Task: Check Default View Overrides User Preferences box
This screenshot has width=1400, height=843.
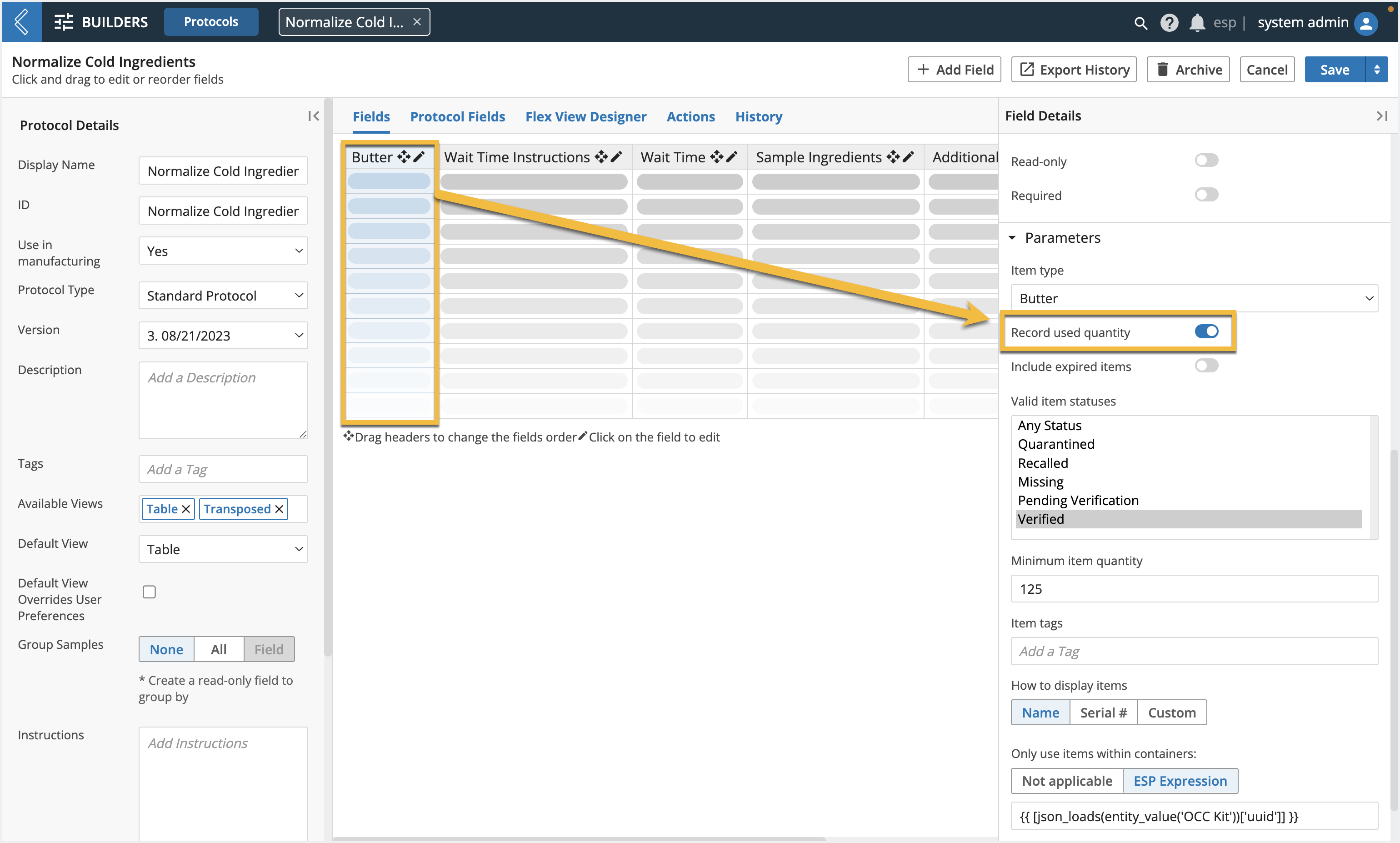Action: (x=149, y=592)
